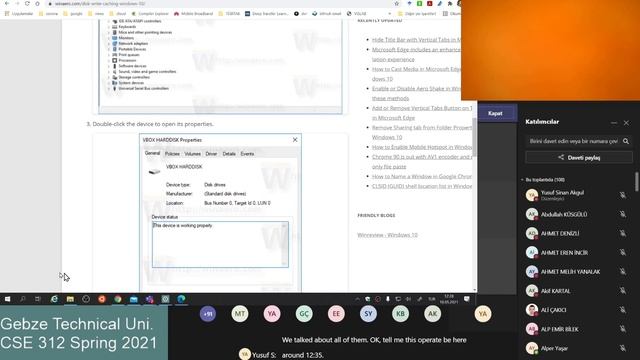
Task: Click the browser home icon
Action: point(38,4)
